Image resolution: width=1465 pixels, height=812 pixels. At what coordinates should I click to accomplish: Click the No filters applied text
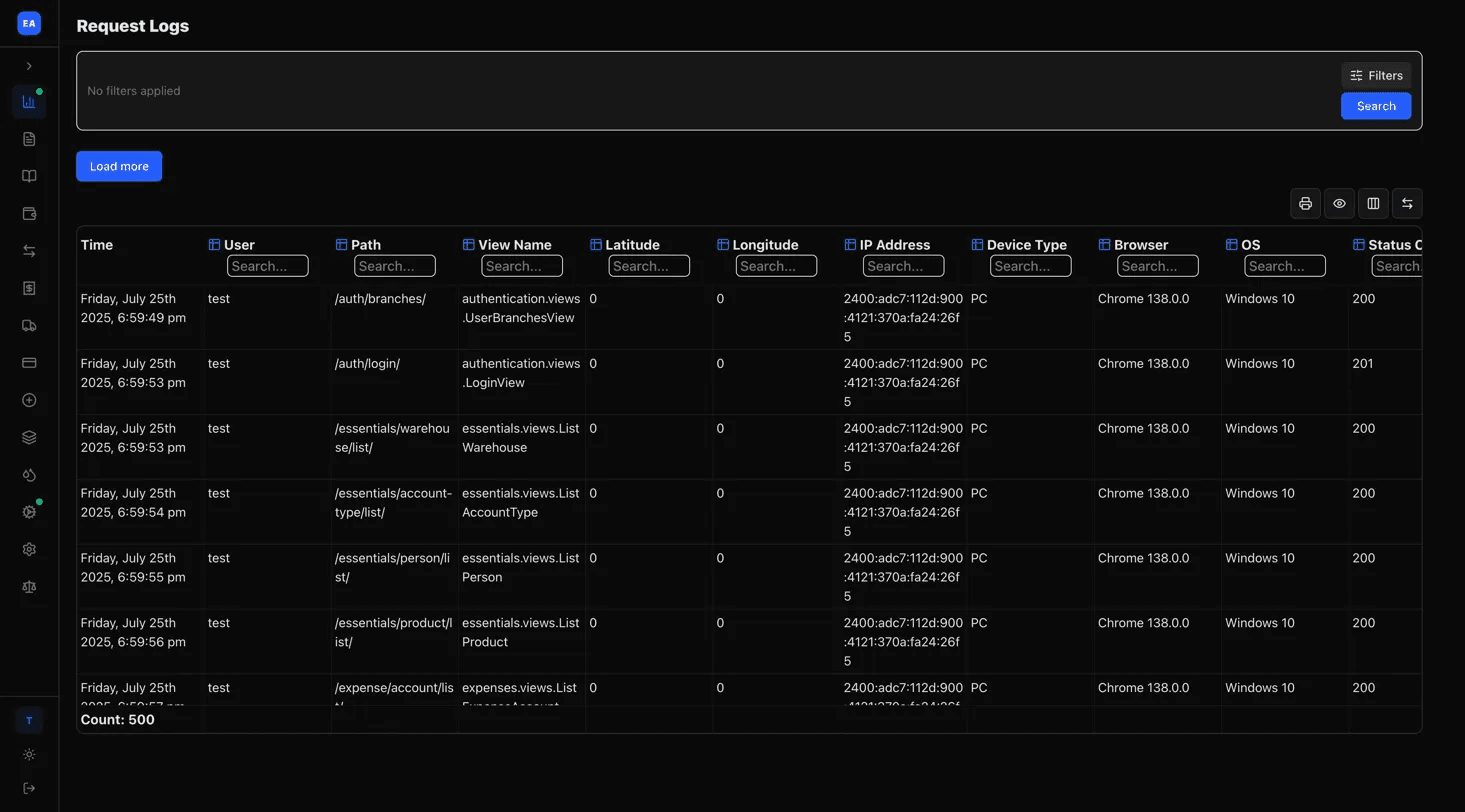coord(134,91)
